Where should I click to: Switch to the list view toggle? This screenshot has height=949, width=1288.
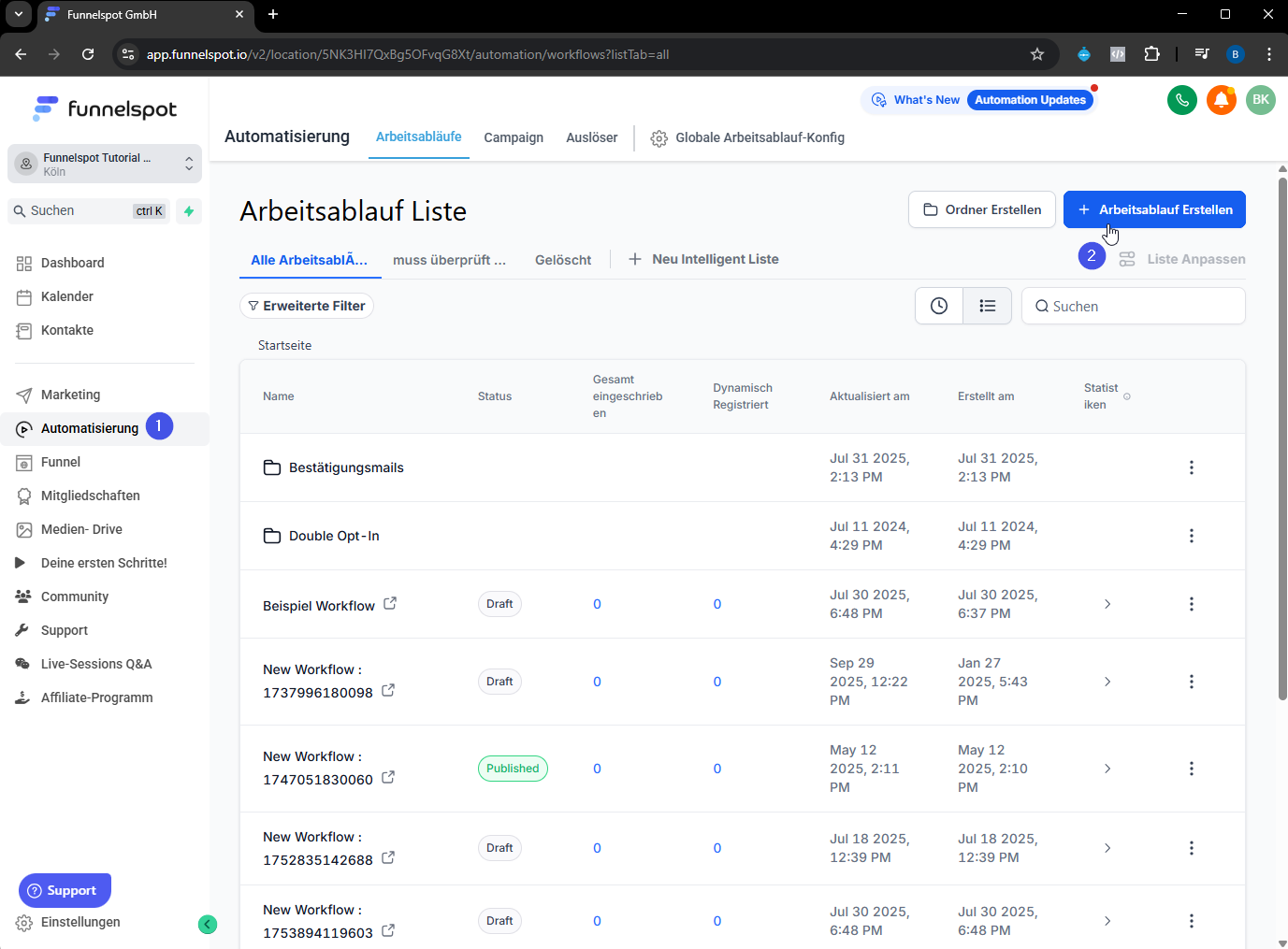pyautogui.click(x=988, y=306)
